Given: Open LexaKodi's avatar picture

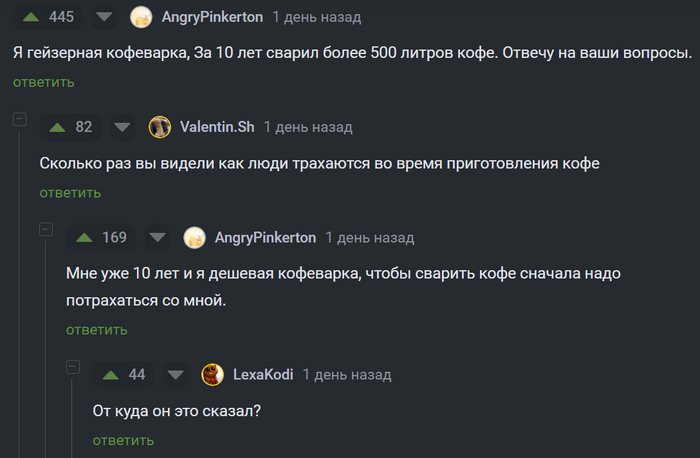Looking at the screenshot, I should coord(213,375).
